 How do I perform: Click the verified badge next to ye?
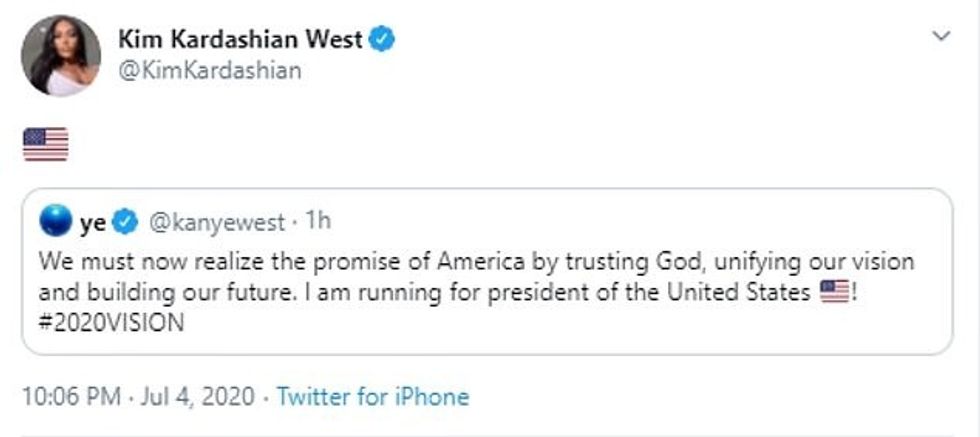[x=125, y=222]
